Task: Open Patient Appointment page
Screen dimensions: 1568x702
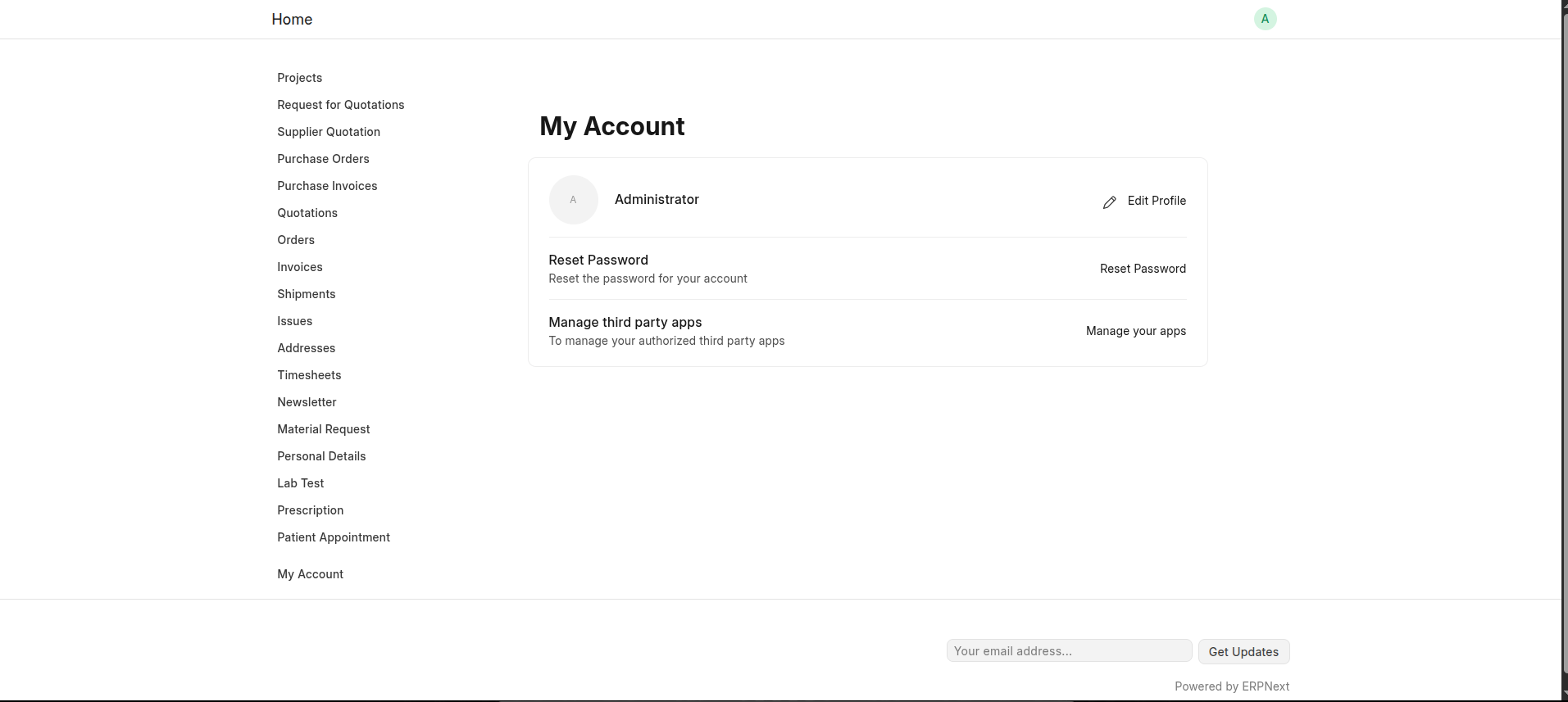Action: click(333, 537)
